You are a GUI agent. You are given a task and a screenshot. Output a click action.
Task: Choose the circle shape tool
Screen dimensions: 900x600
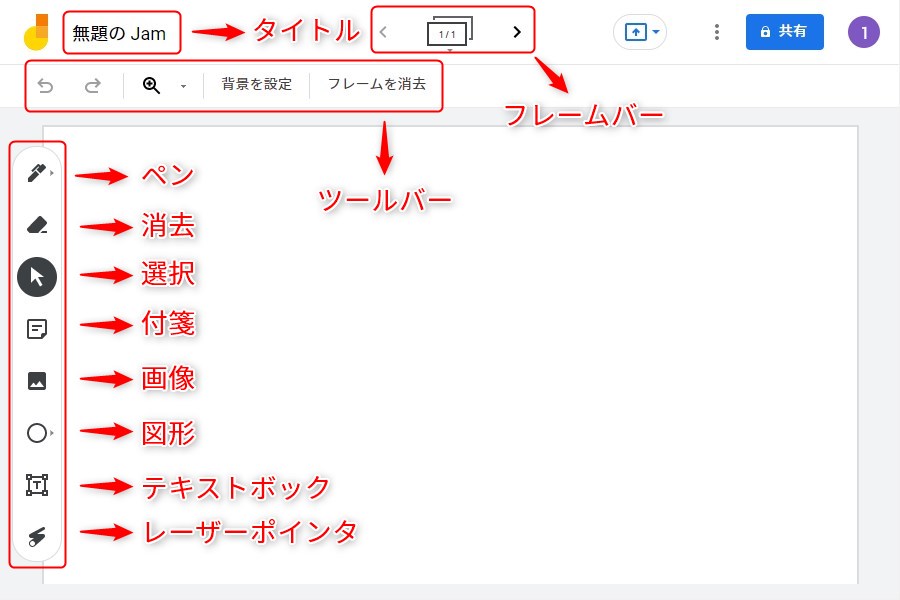point(37,433)
